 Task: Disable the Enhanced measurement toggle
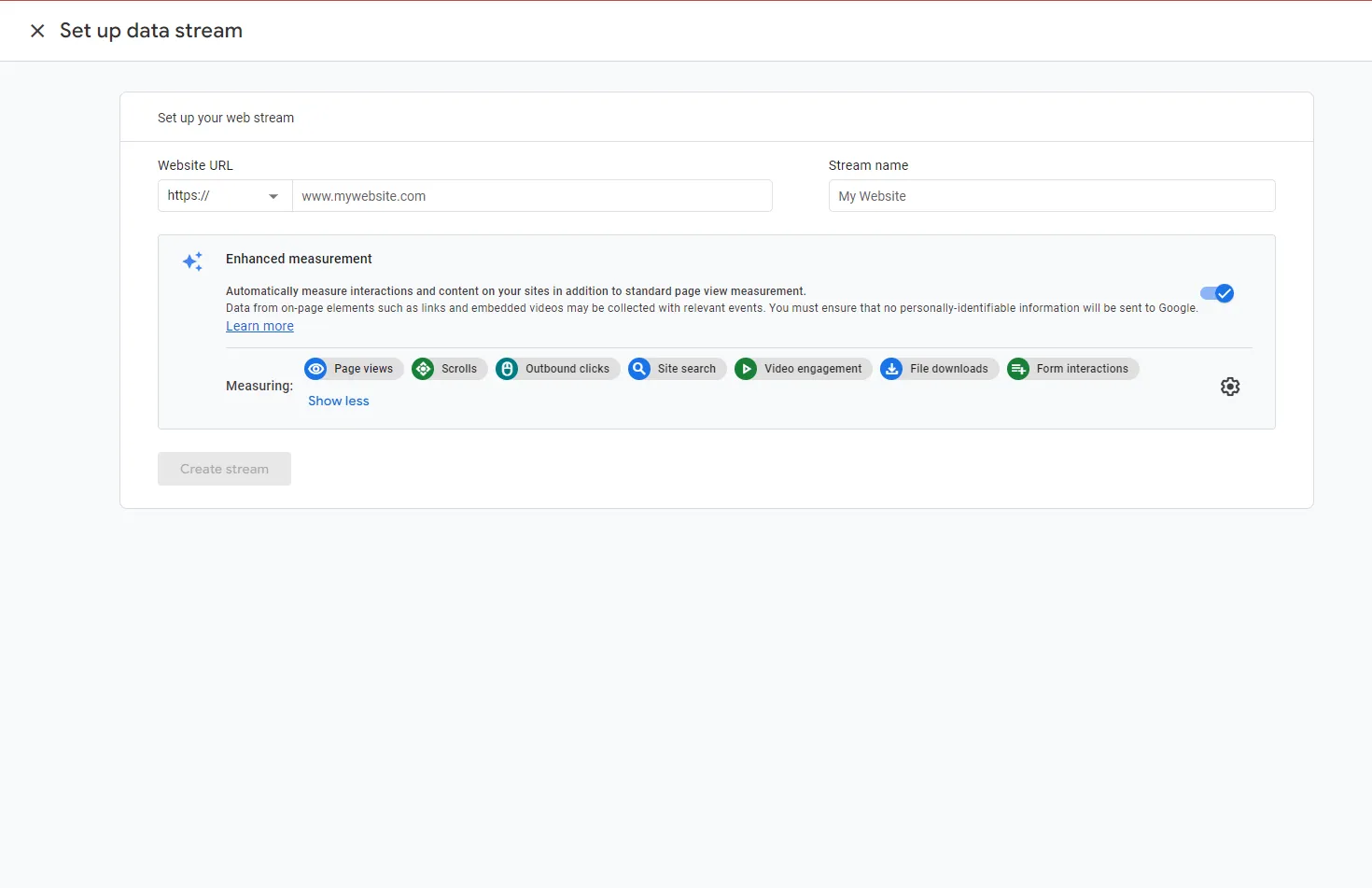point(1217,293)
